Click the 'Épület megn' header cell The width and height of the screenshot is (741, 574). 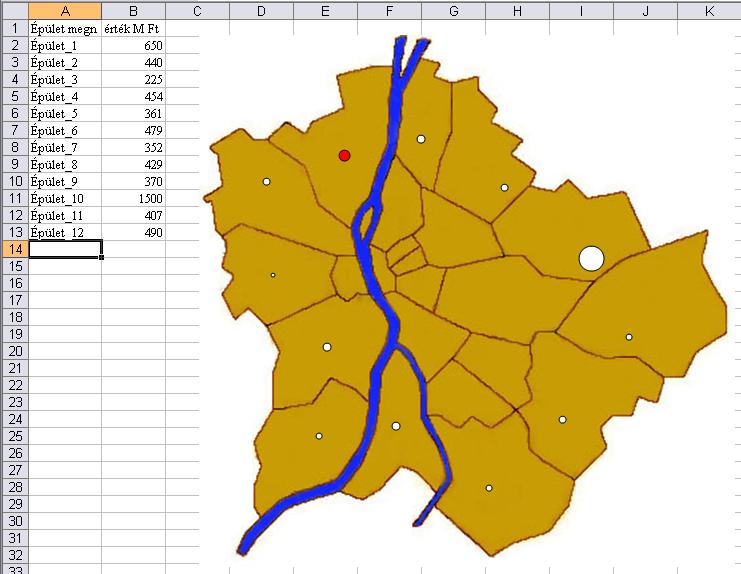click(65, 28)
